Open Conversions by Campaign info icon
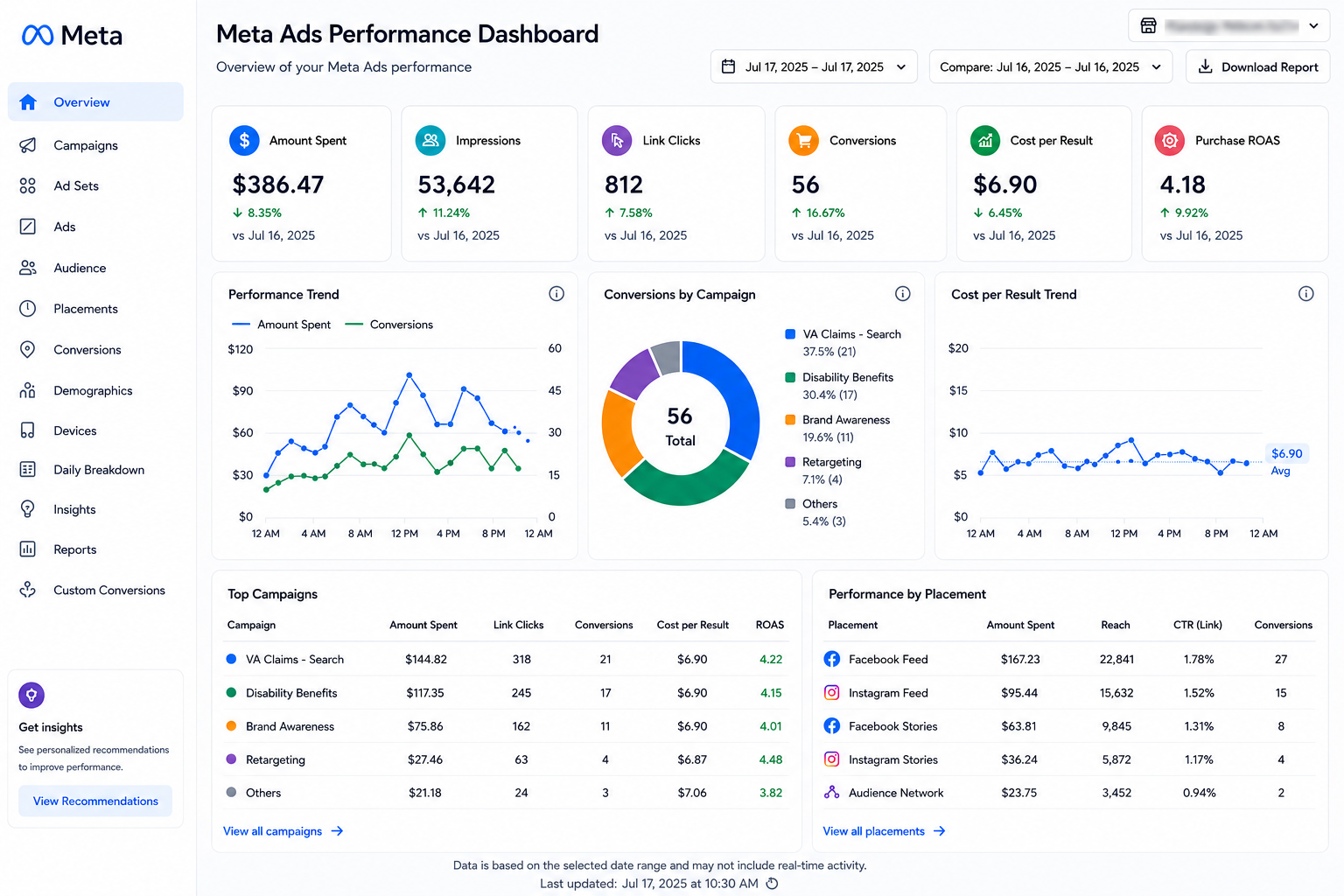The image size is (1344, 896). pos(903,294)
